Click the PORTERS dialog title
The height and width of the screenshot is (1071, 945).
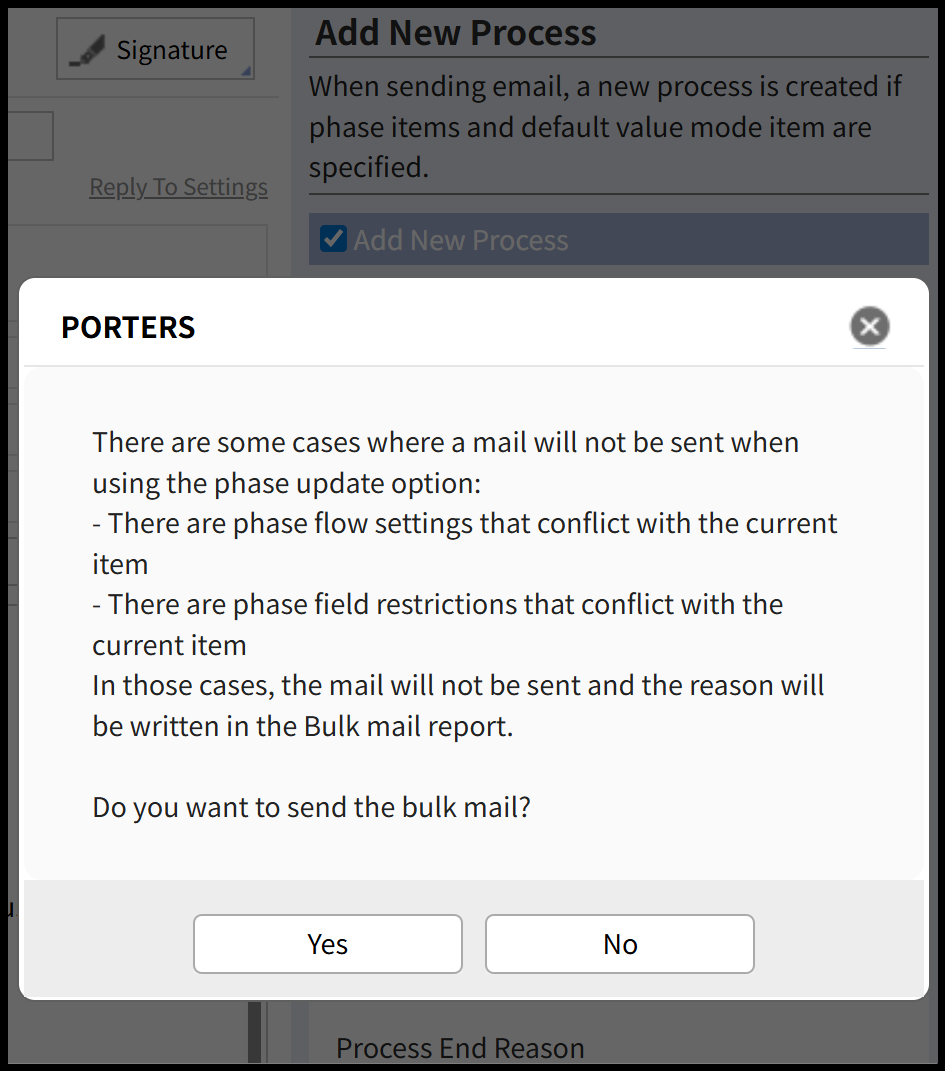point(128,327)
